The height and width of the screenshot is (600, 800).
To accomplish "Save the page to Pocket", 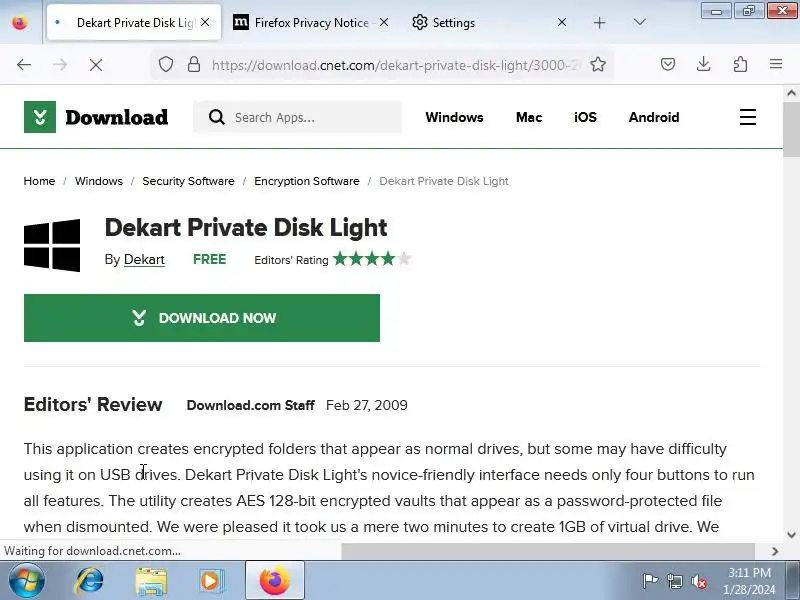I will pyautogui.click(x=668, y=64).
